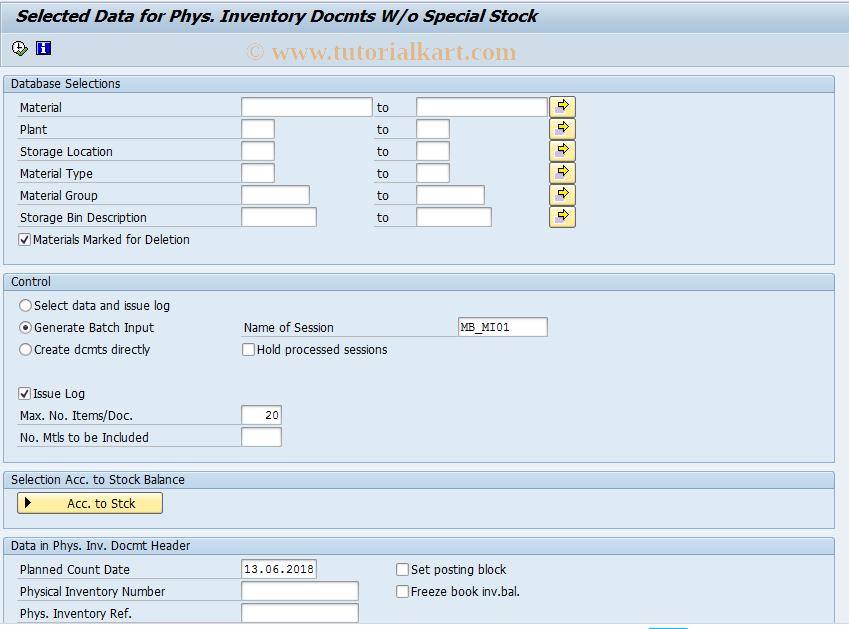Screen dimensions: 849x629
Task: Click Max. No. Items/Doc. field
Action: [261, 415]
